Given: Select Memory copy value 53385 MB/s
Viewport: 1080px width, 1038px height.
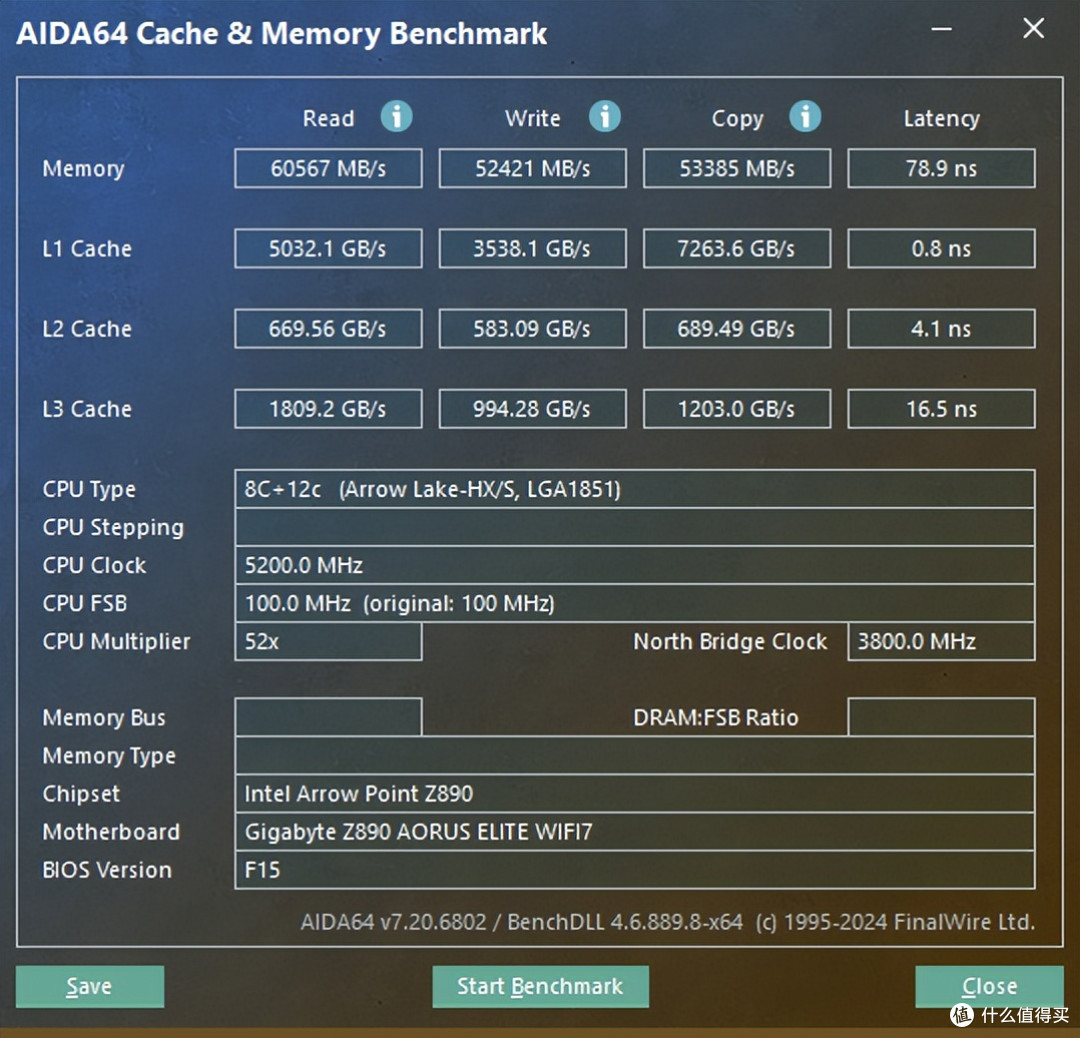Looking at the screenshot, I should [737, 168].
